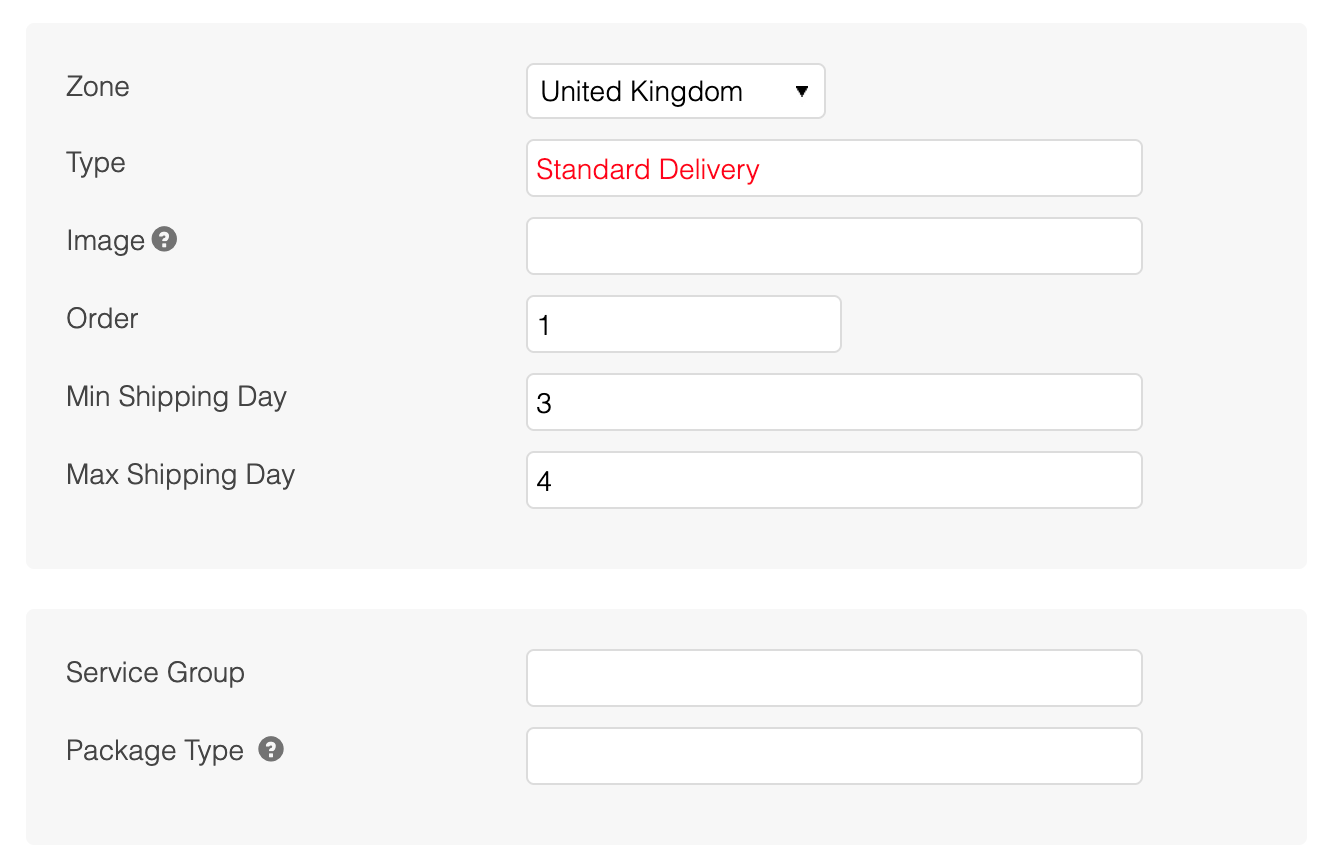This screenshot has width=1344, height=860.
Task: Click the Image label text
Action: pos(105,241)
